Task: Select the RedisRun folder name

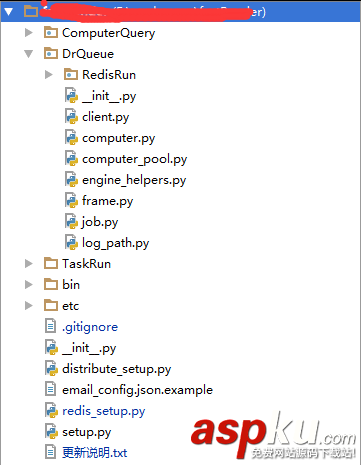Action: pos(109,75)
